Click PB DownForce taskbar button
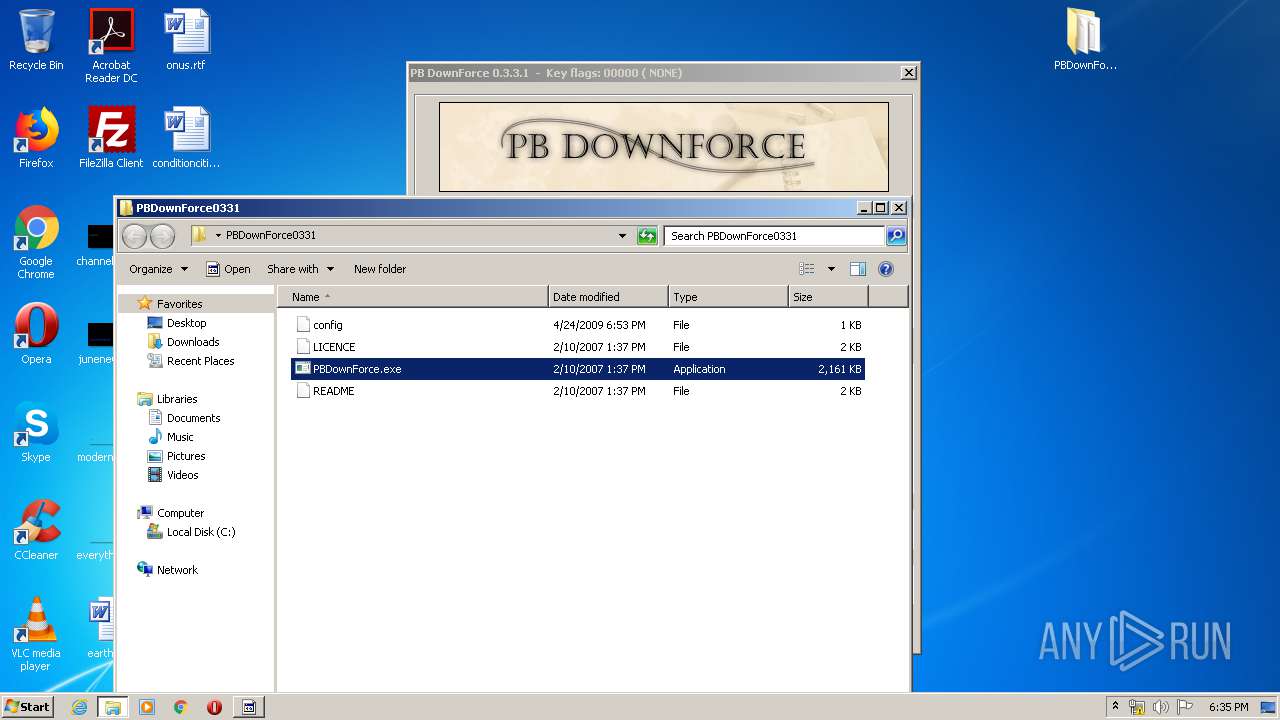 pyautogui.click(x=249, y=707)
